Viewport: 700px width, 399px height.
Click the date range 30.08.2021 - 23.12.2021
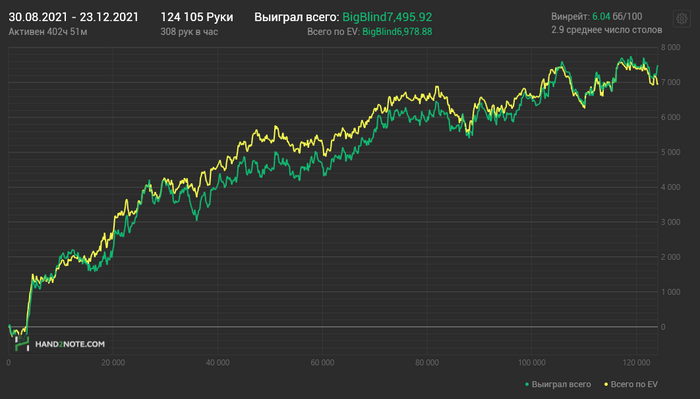(74, 17)
